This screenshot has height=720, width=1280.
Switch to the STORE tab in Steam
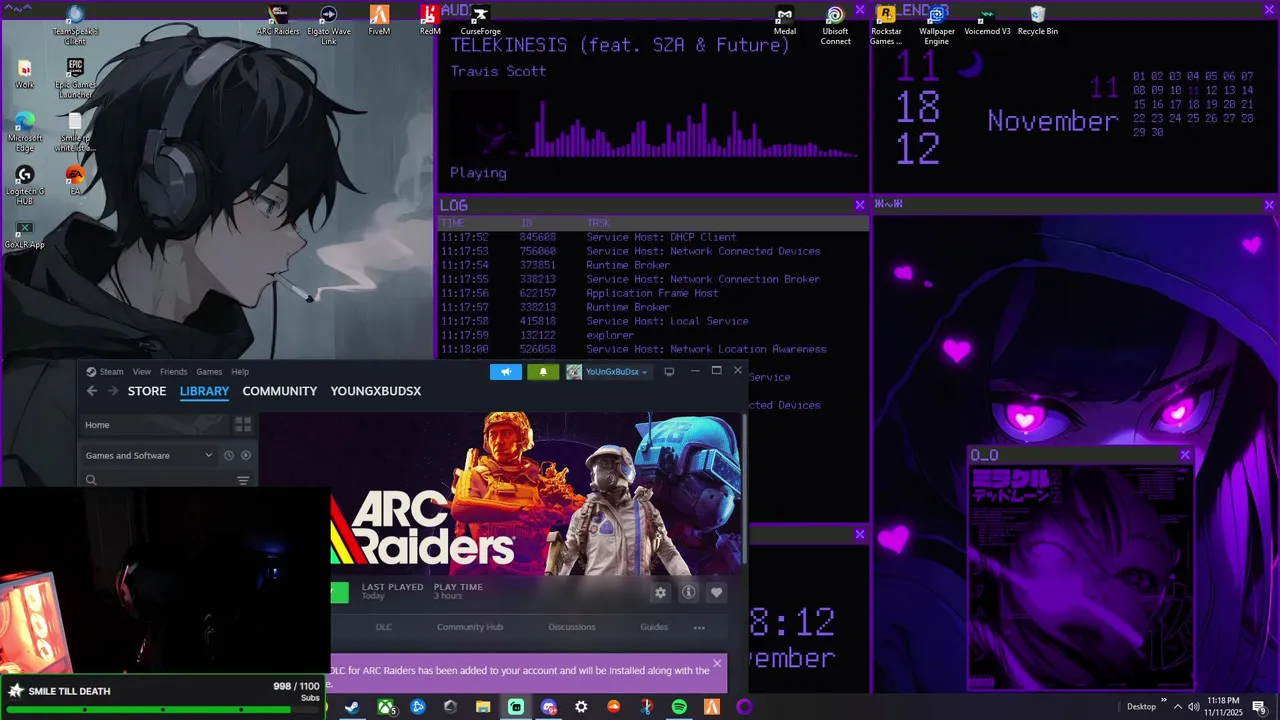(147, 391)
